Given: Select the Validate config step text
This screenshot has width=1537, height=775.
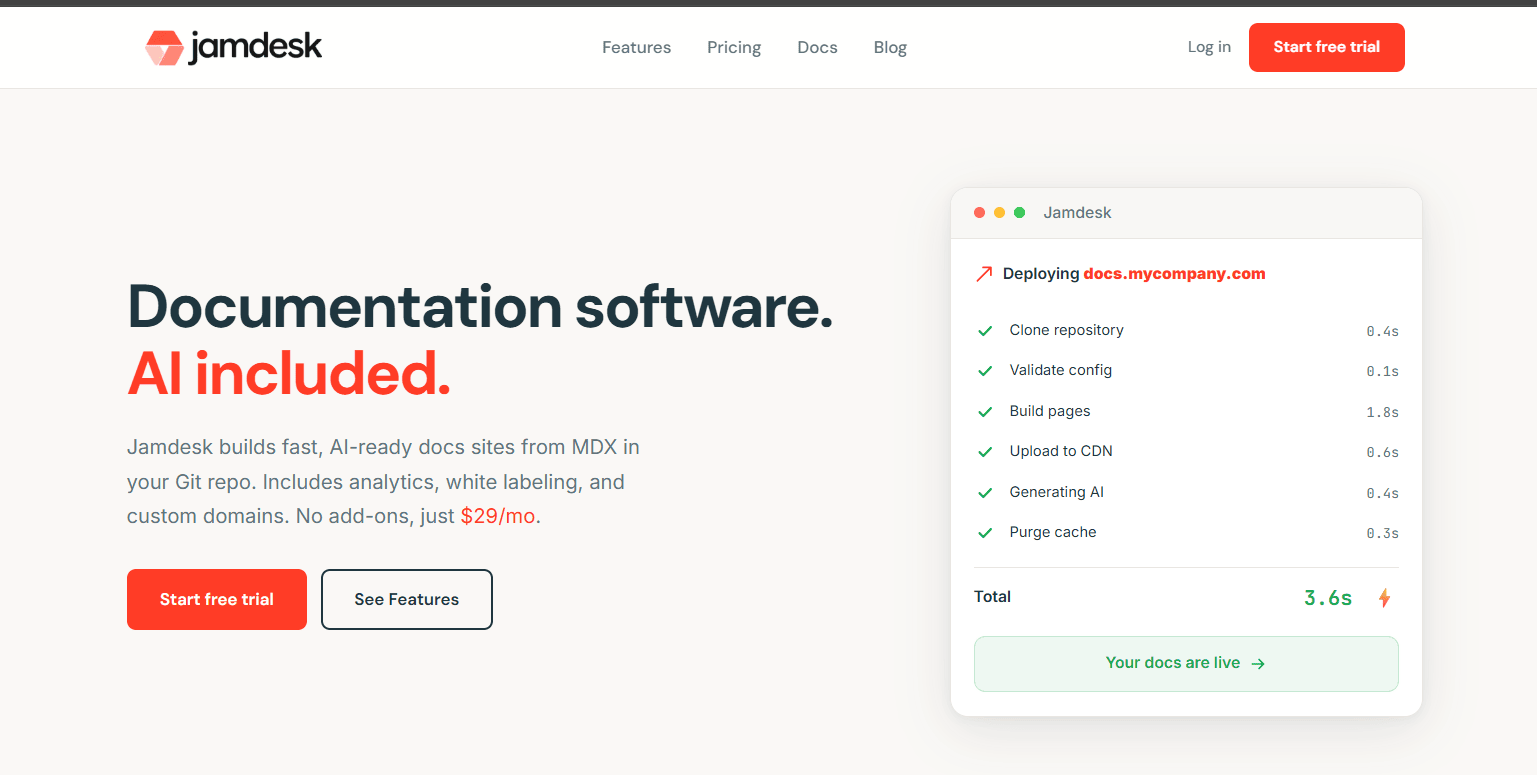Looking at the screenshot, I should (x=1060, y=370).
